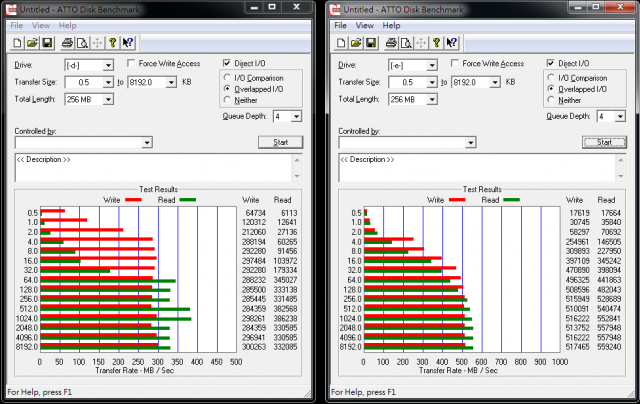The height and width of the screenshot is (404, 640).
Task: Click Save disk icon in right window
Action: pyautogui.click(x=371, y=43)
